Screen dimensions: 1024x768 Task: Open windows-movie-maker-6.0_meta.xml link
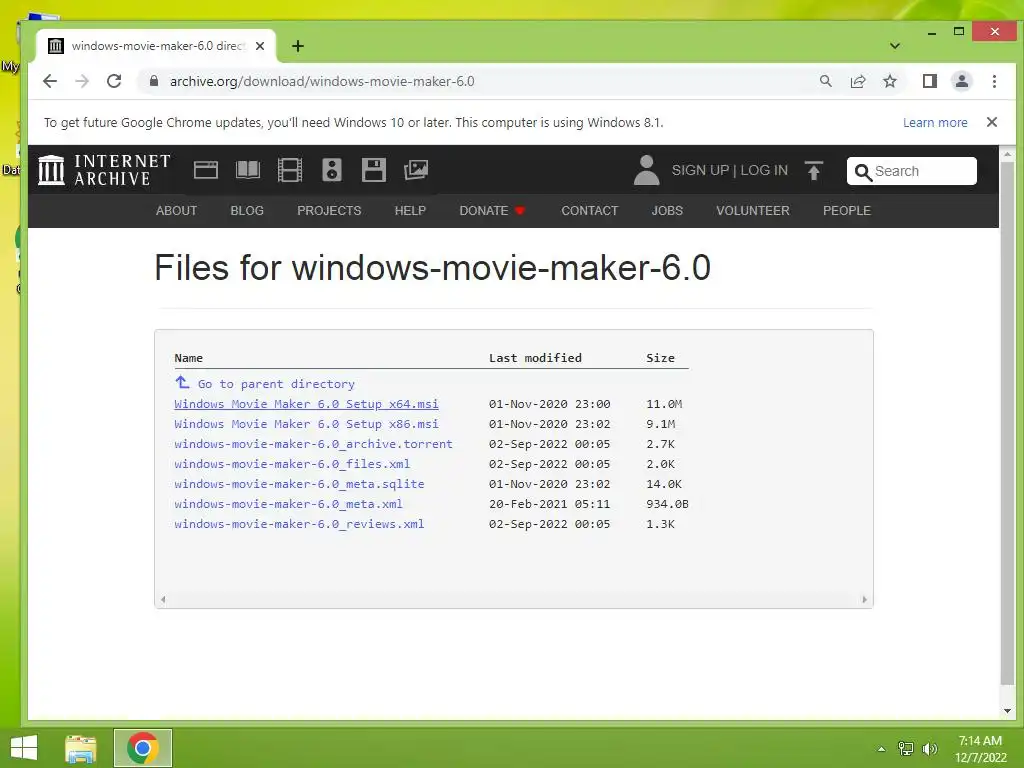pyautogui.click(x=288, y=504)
